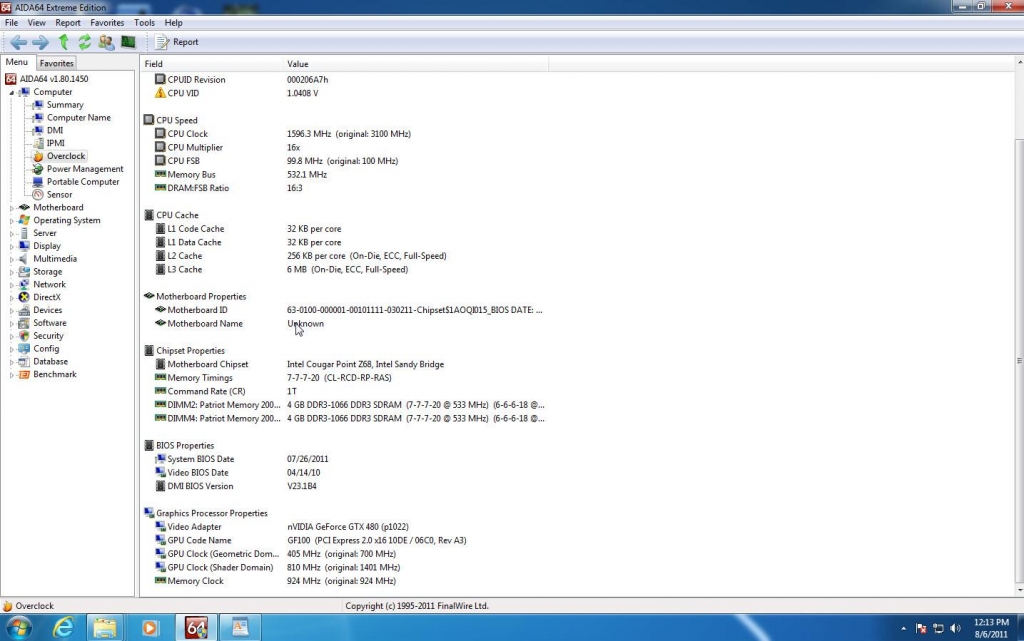Open the users icon in the toolbar
This screenshot has width=1024, height=641.
(x=106, y=42)
